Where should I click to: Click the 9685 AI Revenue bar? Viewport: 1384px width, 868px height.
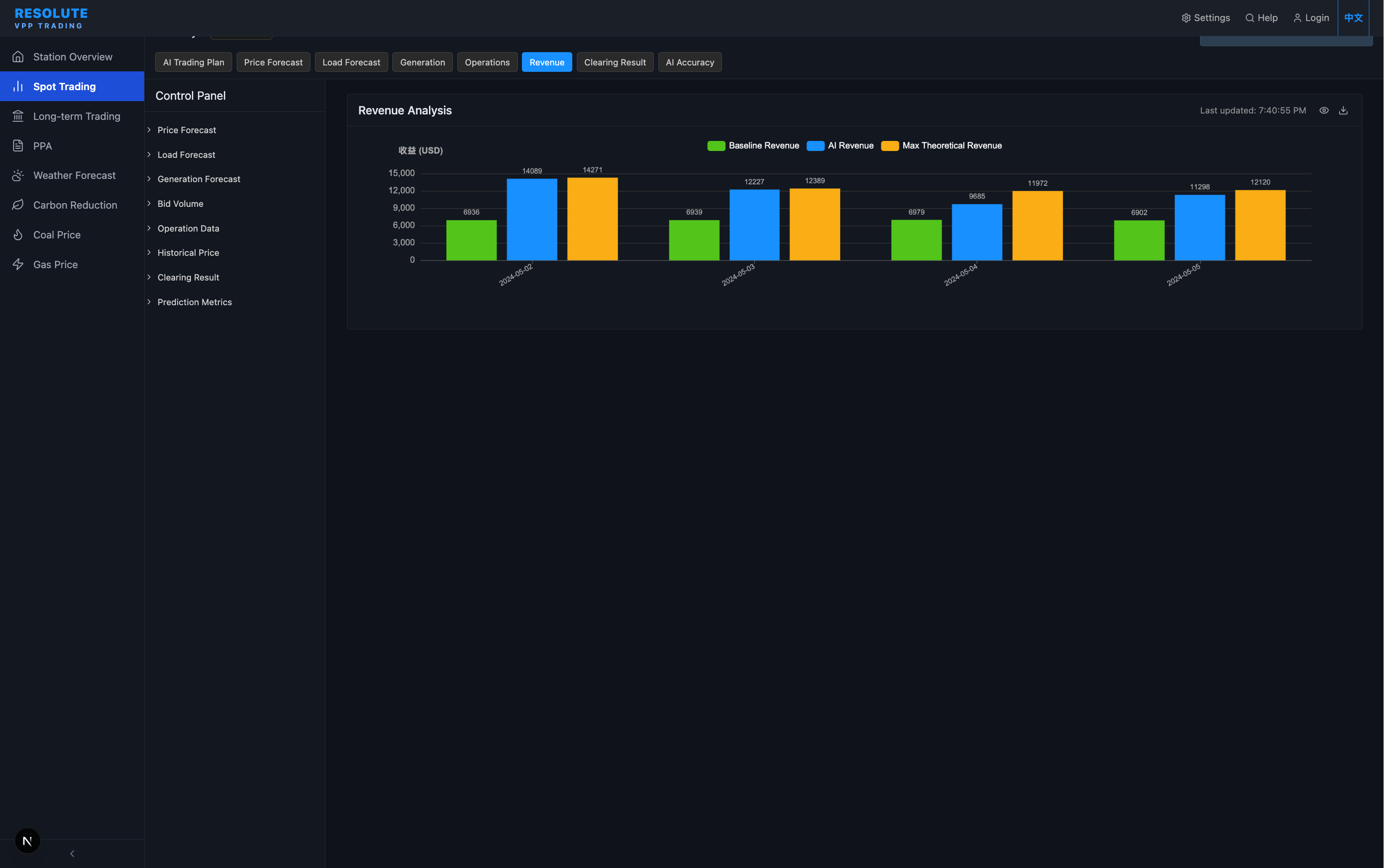[x=977, y=232]
